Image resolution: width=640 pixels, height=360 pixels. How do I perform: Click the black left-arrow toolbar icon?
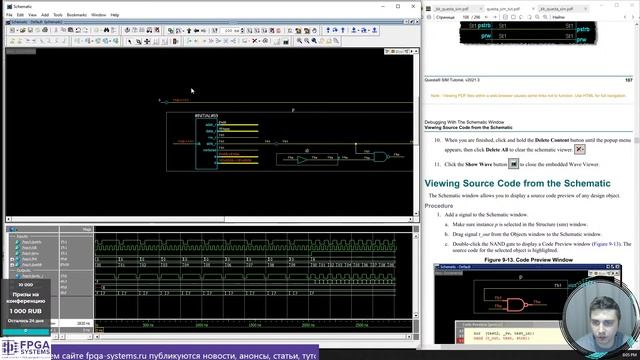pyautogui.click(x=196, y=30)
